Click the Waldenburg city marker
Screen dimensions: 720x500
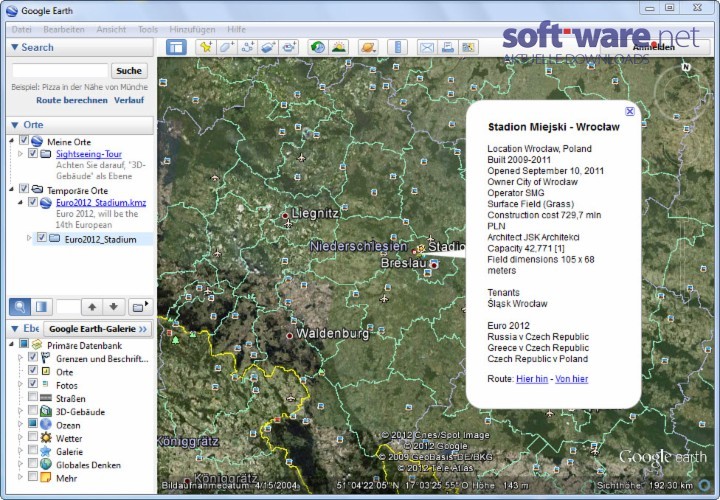tap(289, 336)
